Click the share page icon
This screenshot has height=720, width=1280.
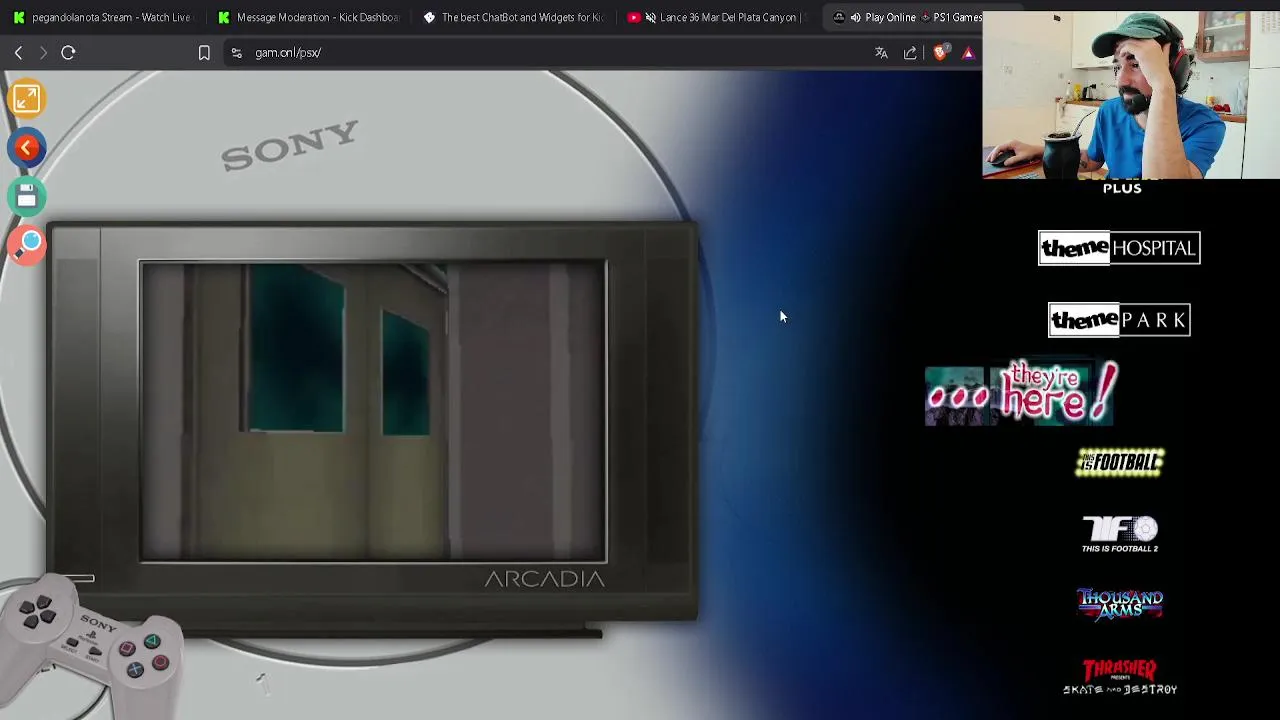pyautogui.click(x=910, y=52)
